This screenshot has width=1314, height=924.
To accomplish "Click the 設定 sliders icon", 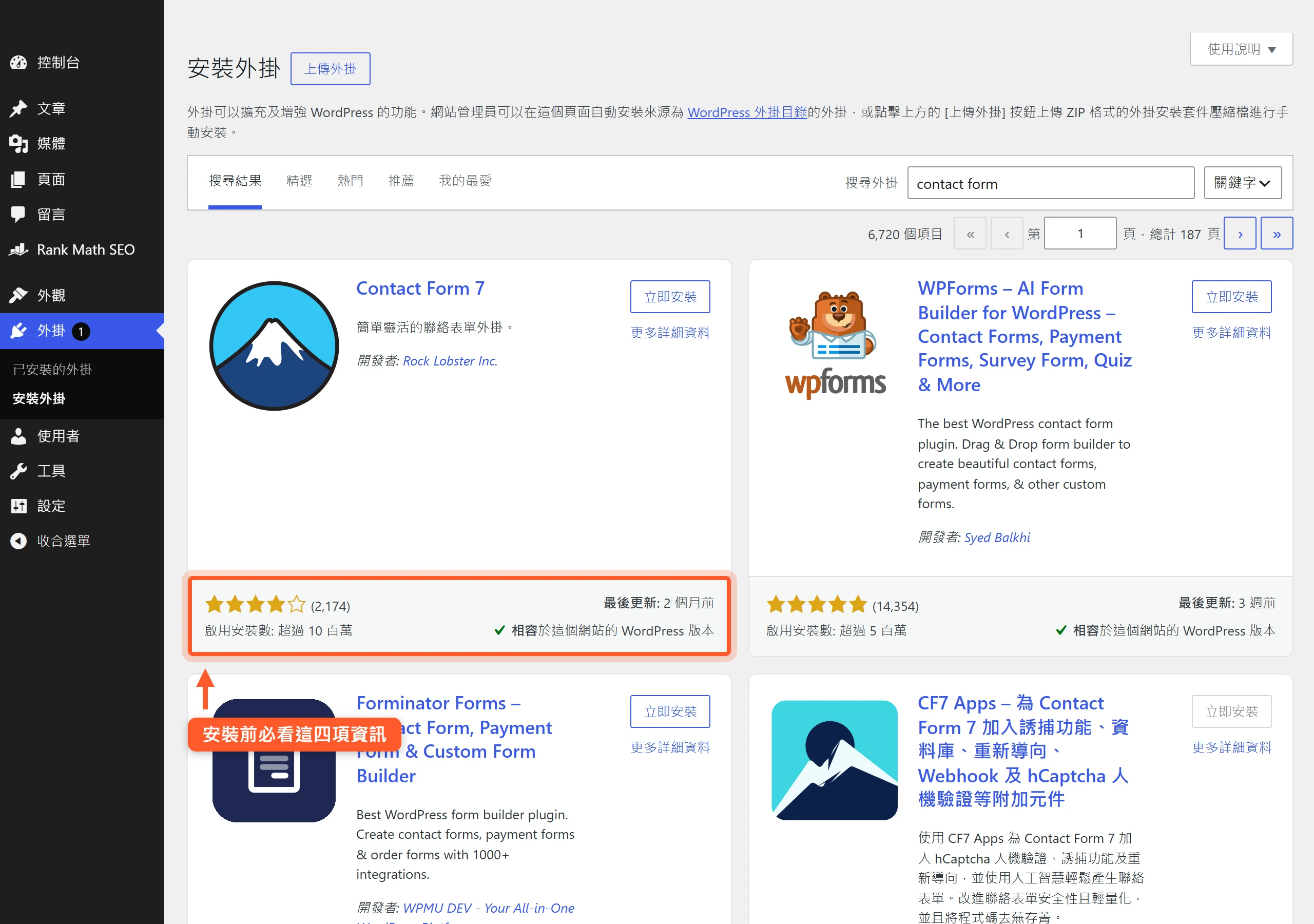I will coord(18,506).
